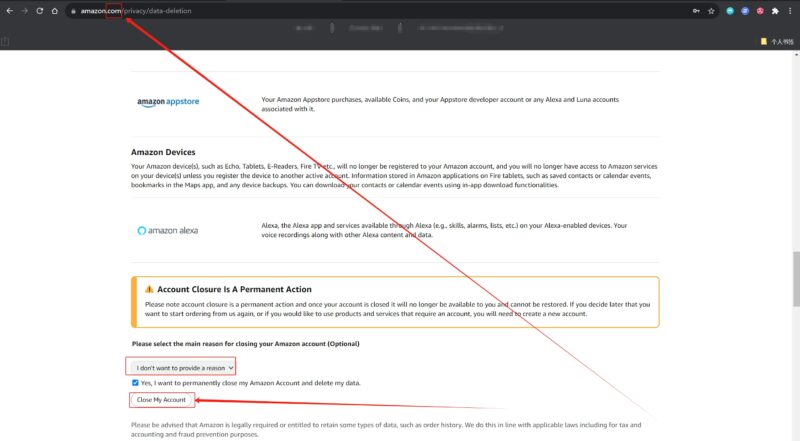Click the Amazon Appstore logo

tap(170, 103)
